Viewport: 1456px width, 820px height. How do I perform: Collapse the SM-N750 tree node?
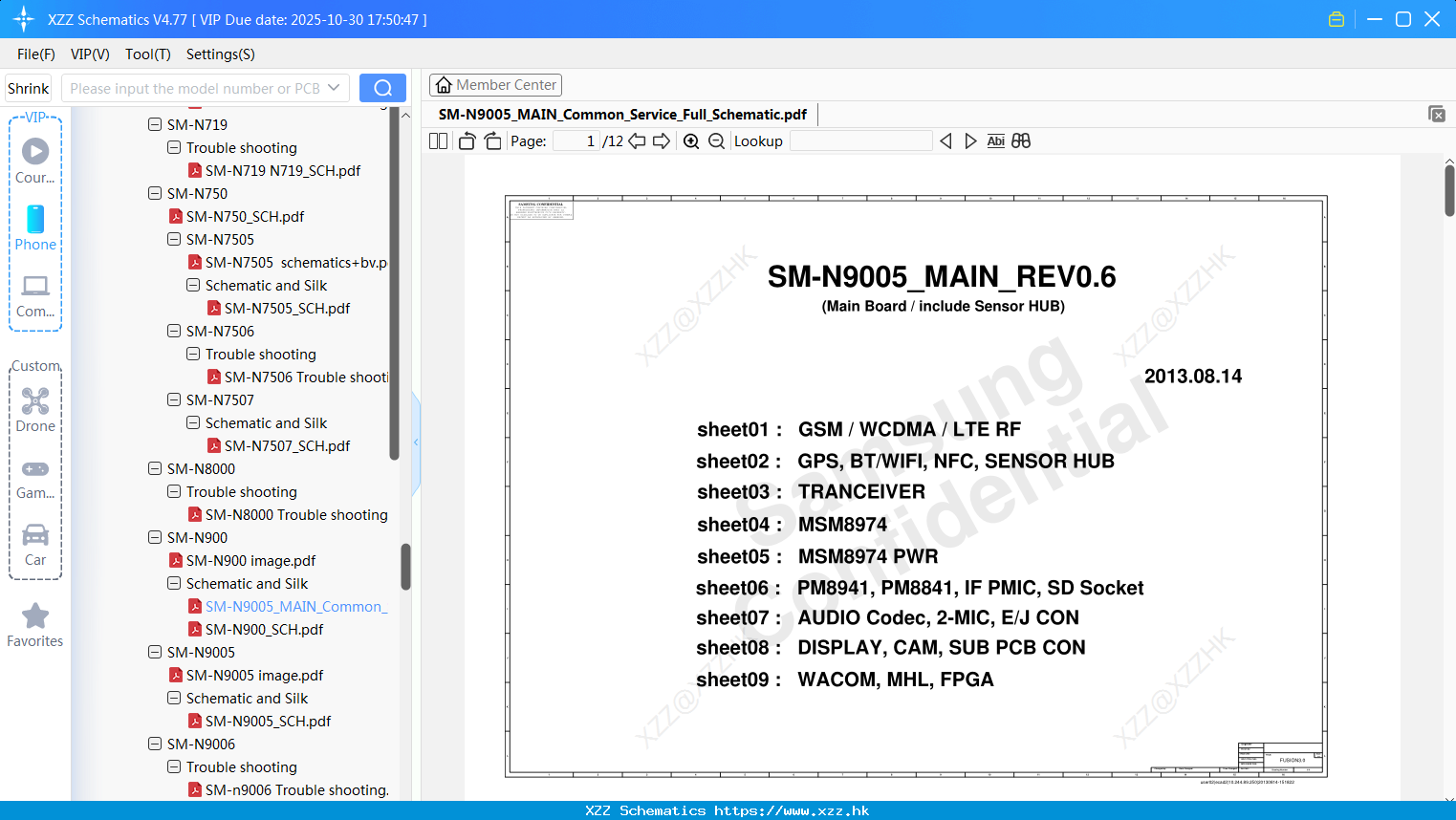(x=155, y=193)
